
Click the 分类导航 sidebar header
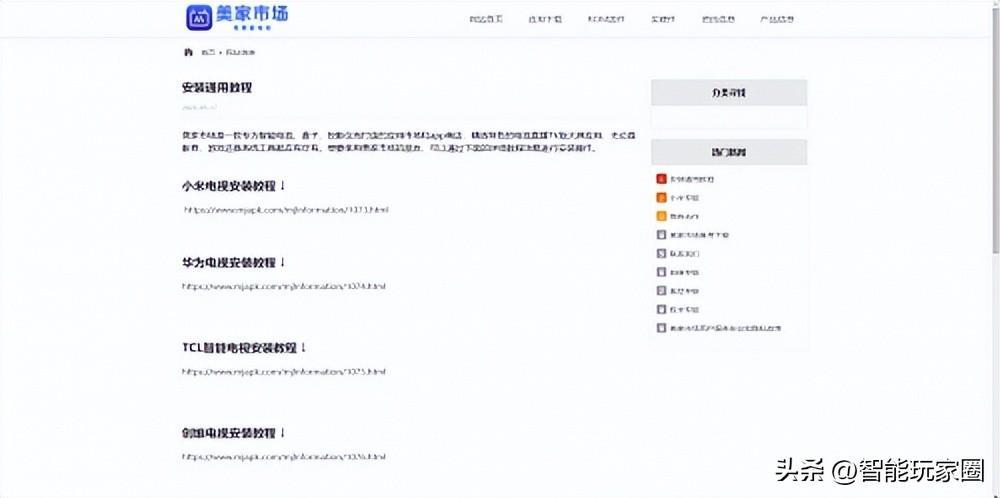click(729, 92)
